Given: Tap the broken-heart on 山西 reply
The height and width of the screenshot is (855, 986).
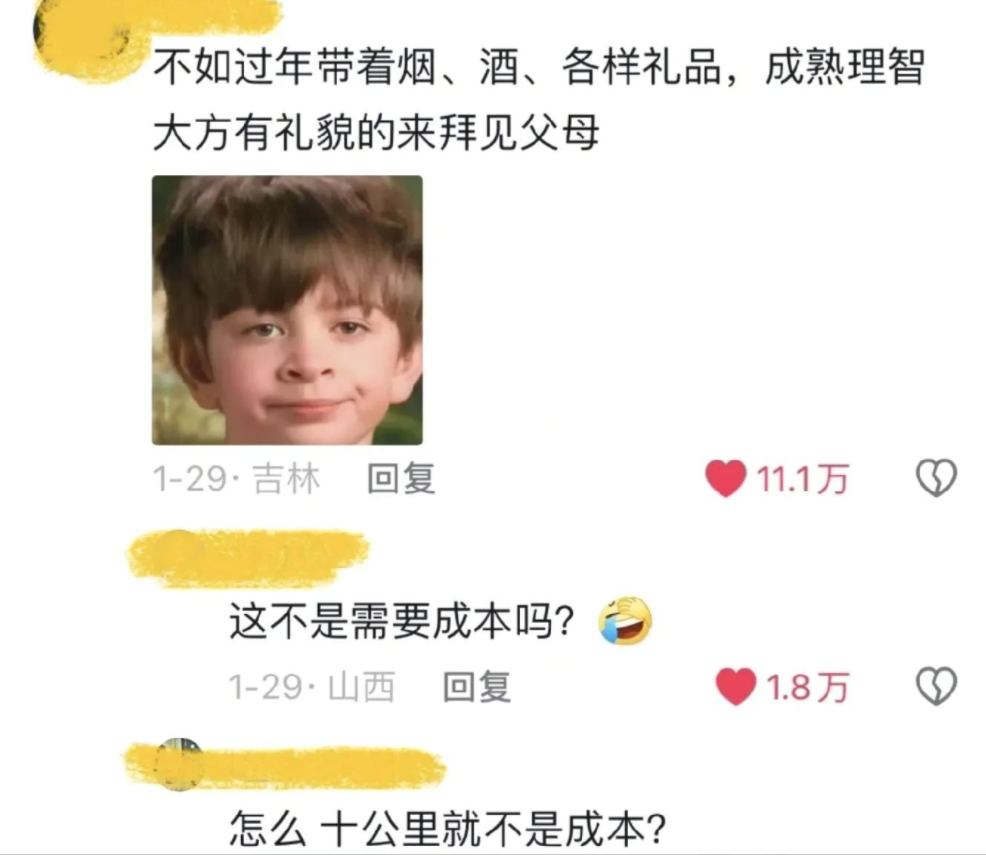Looking at the screenshot, I should (936, 687).
